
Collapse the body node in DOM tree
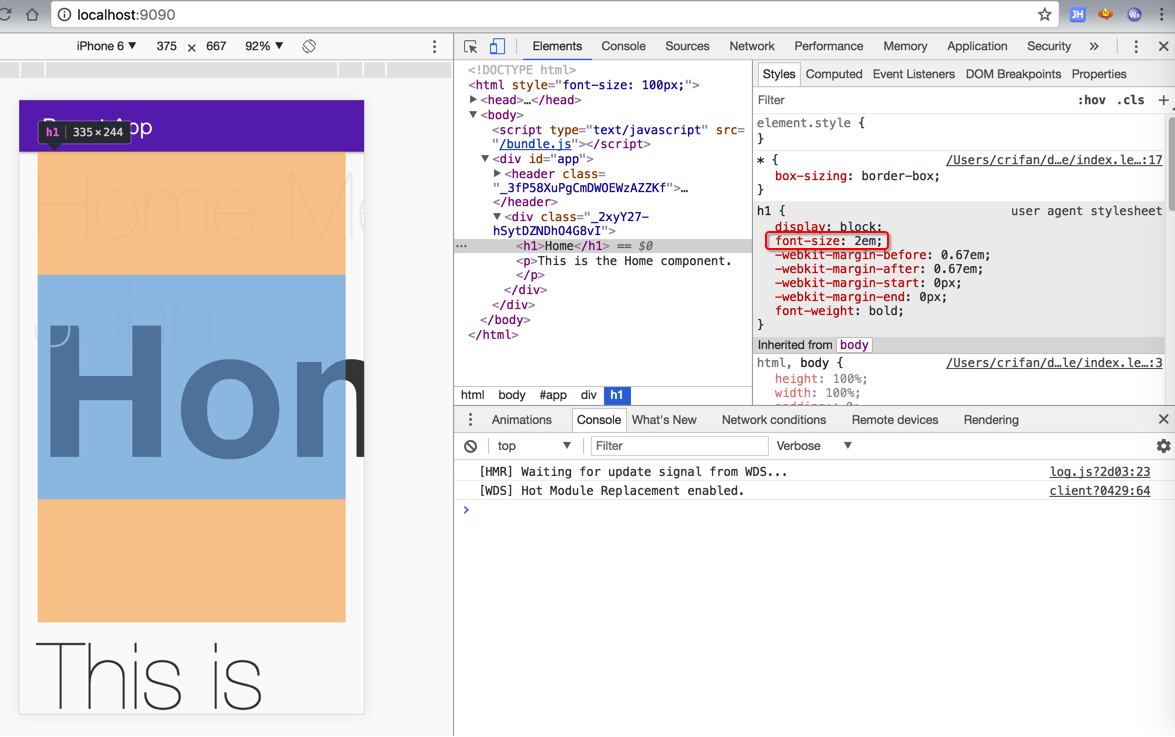click(x=474, y=114)
